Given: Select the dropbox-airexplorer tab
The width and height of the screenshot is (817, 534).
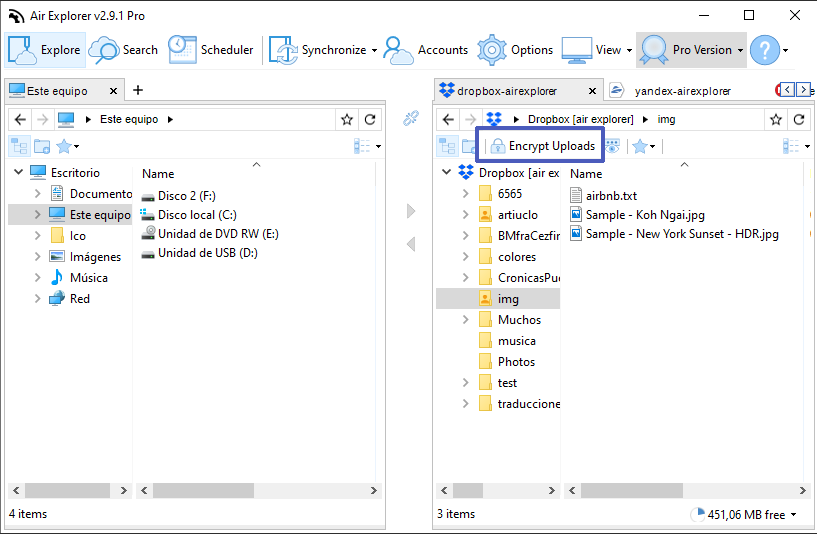Looking at the screenshot, I should coord(507,91).
